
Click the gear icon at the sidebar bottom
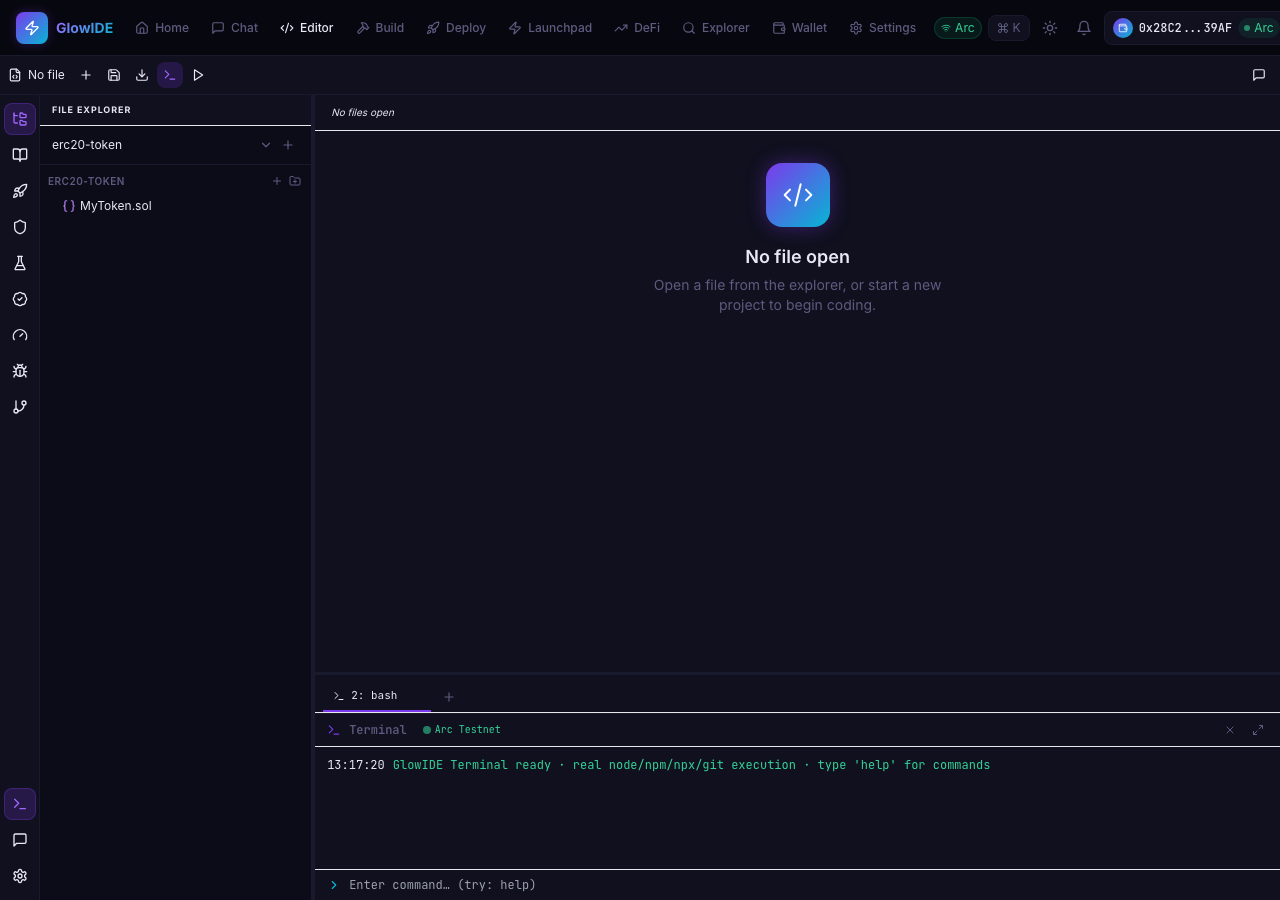pos(20,876)
